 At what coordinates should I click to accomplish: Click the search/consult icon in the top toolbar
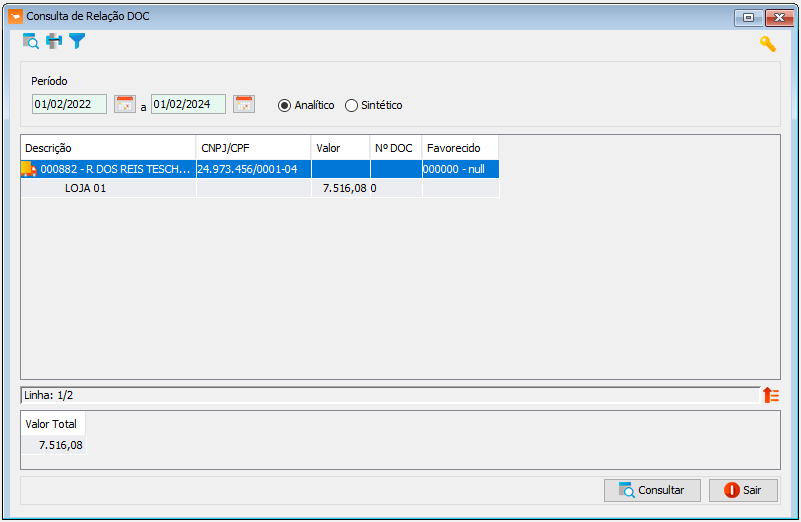click(x=31, y=41)
